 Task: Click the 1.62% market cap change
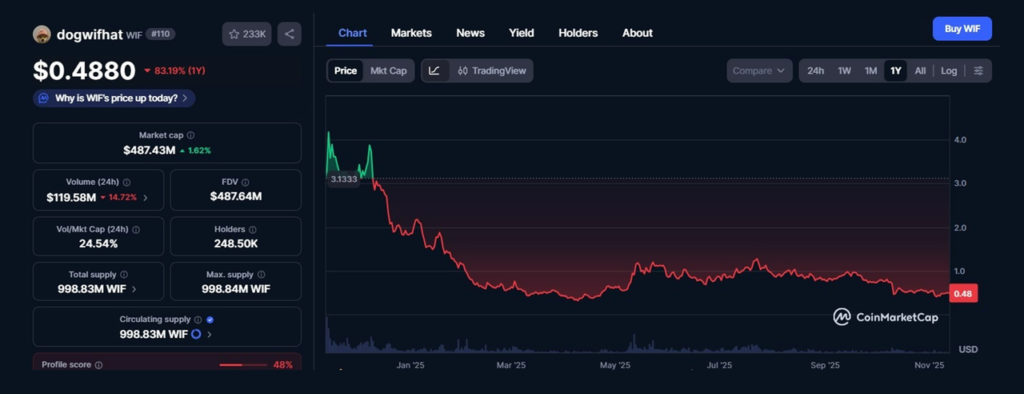[x=195, y=150]
